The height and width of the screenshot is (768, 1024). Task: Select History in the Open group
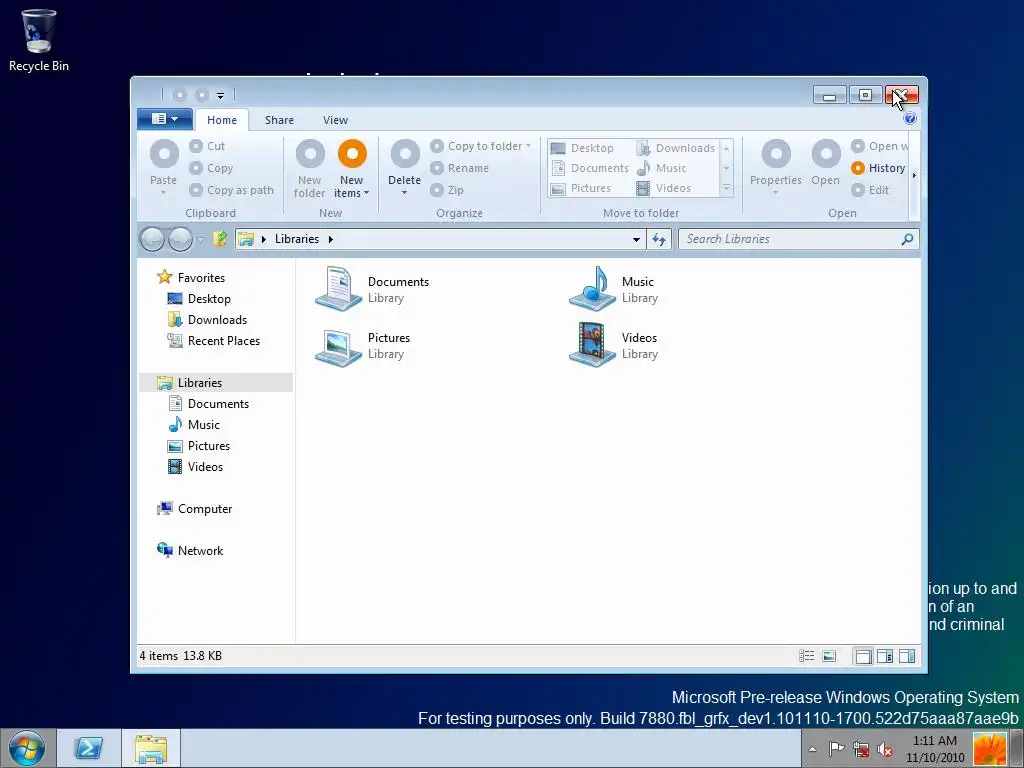[878, 168]
